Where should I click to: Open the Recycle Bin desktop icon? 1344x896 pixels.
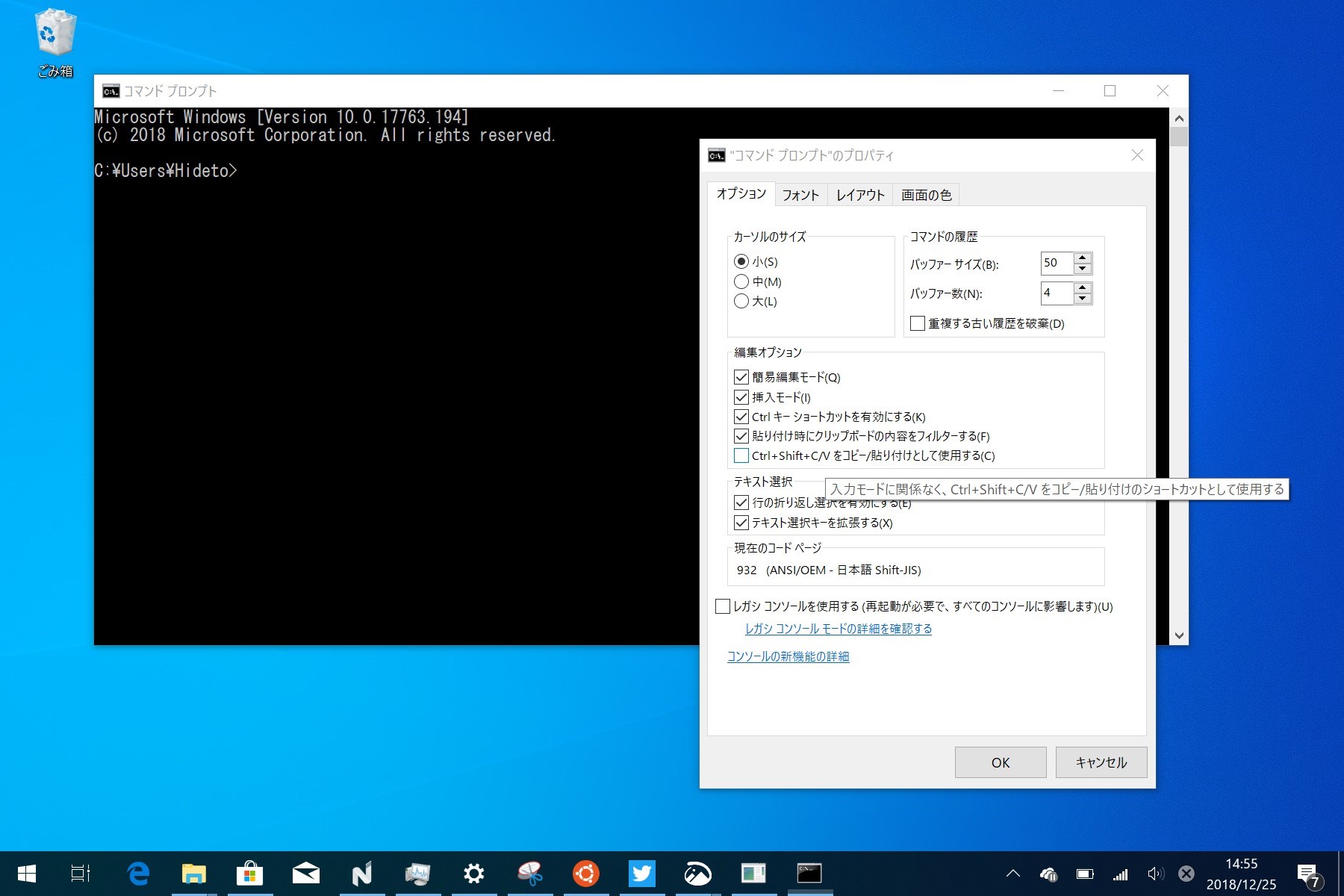55,43
